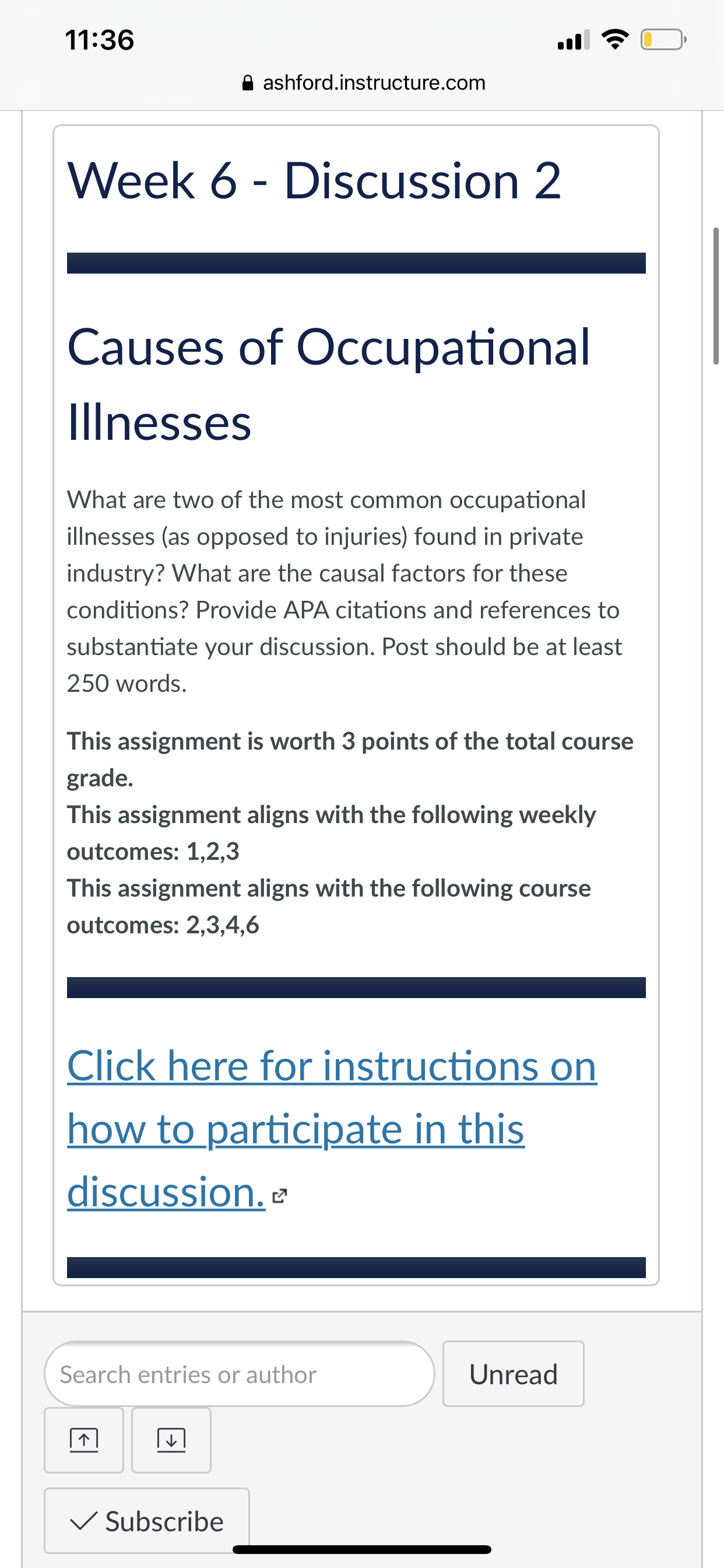This screenshot has width=724, height=1568.
Task: Tap the cellular signal bars icon
Action: [573, 40]
